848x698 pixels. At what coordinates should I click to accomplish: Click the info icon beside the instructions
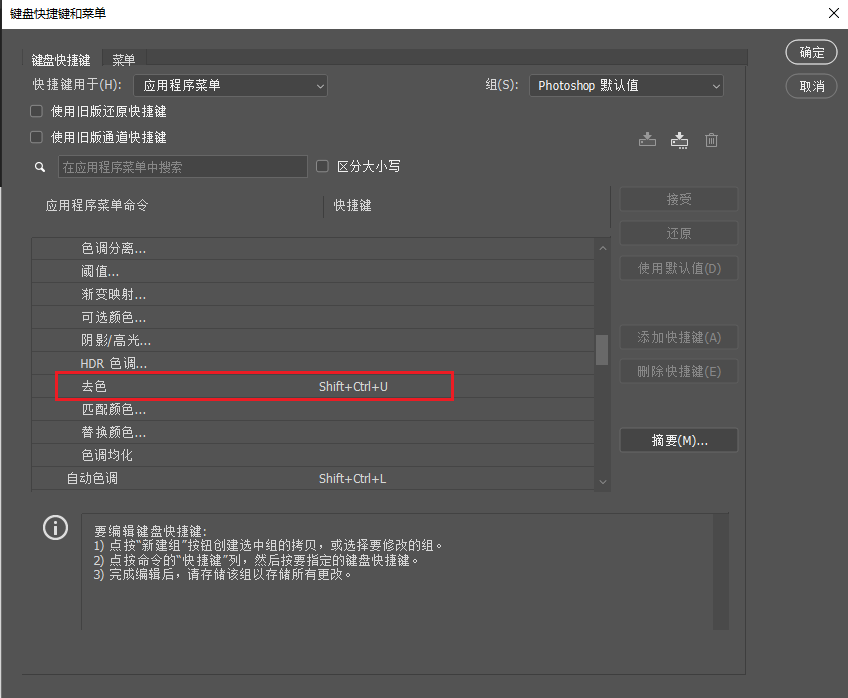(x=55, y=527)
